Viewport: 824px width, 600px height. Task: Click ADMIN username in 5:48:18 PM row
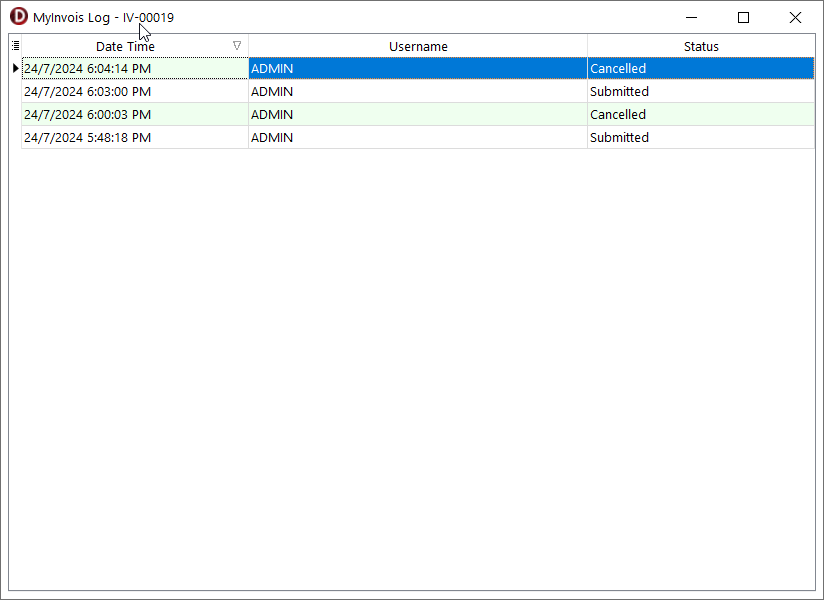point(272,138)
